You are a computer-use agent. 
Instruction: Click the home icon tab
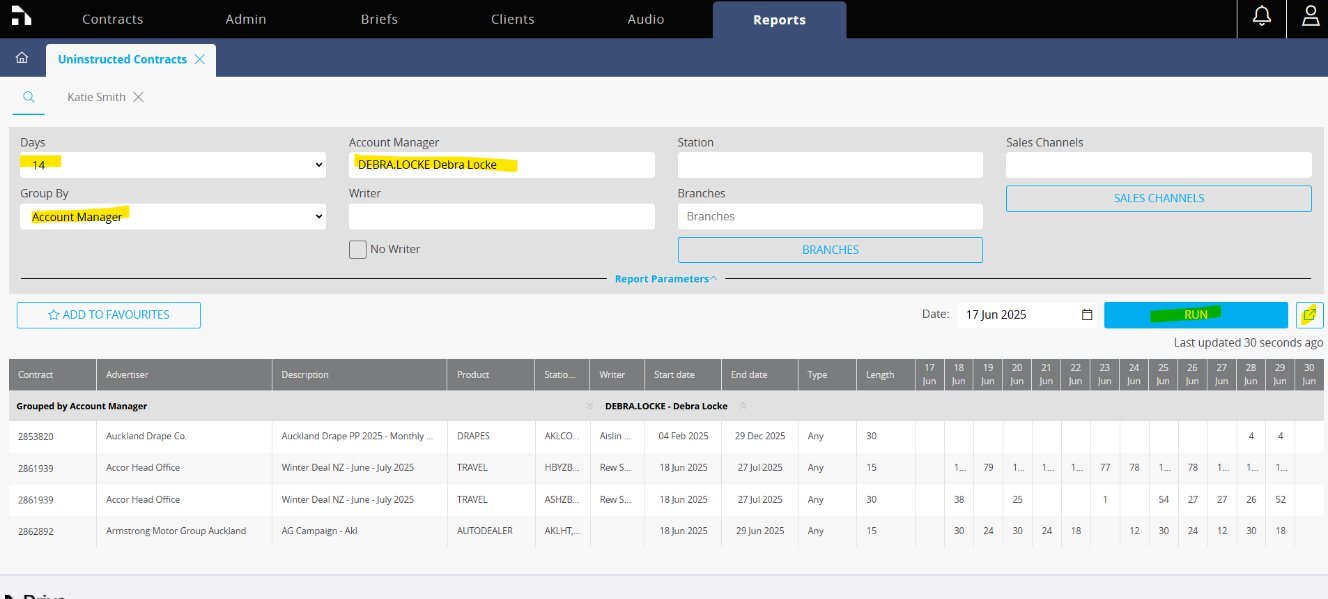pos(22,59)
